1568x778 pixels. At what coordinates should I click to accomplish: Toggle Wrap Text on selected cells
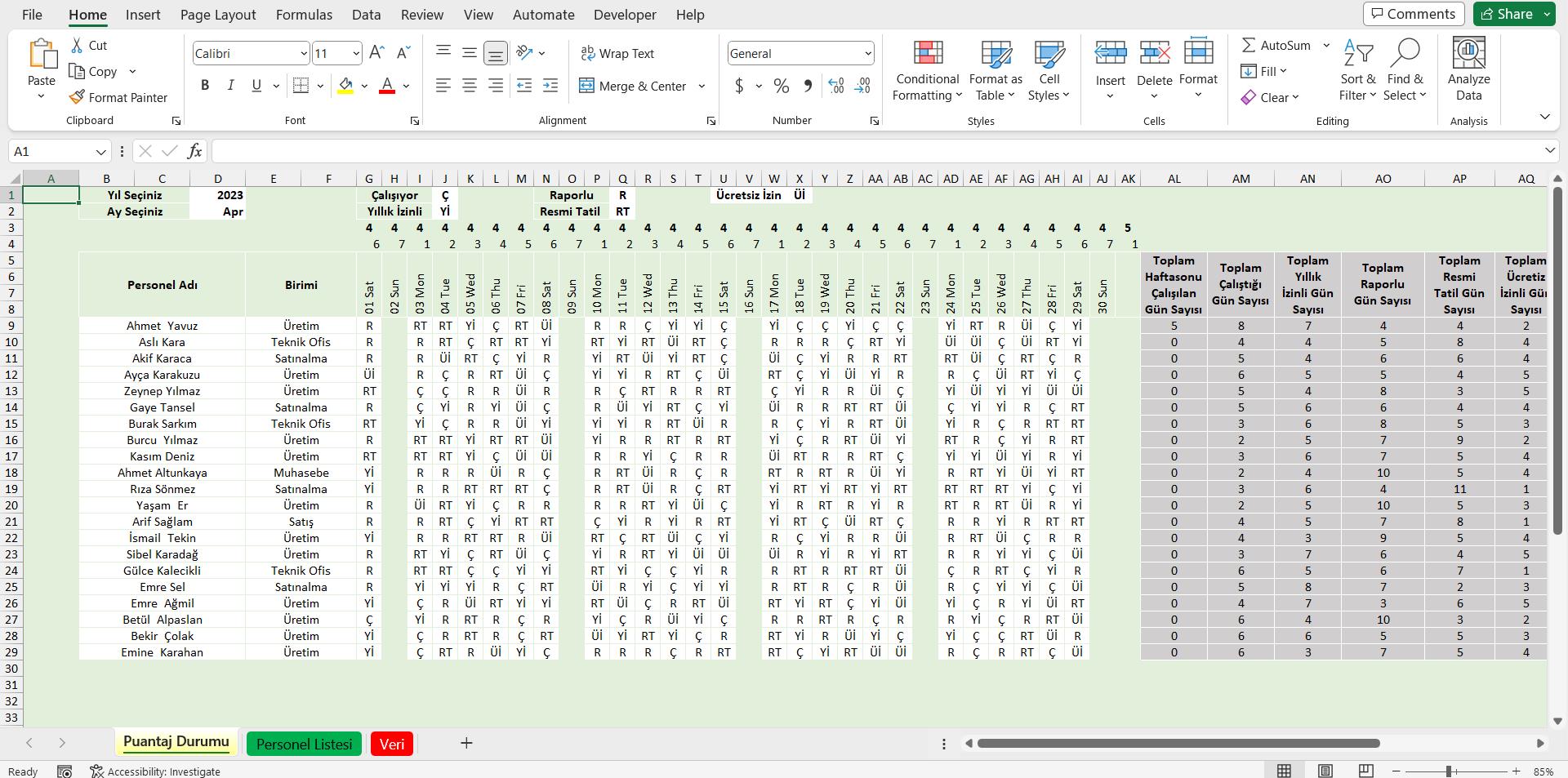click(617, 53)
